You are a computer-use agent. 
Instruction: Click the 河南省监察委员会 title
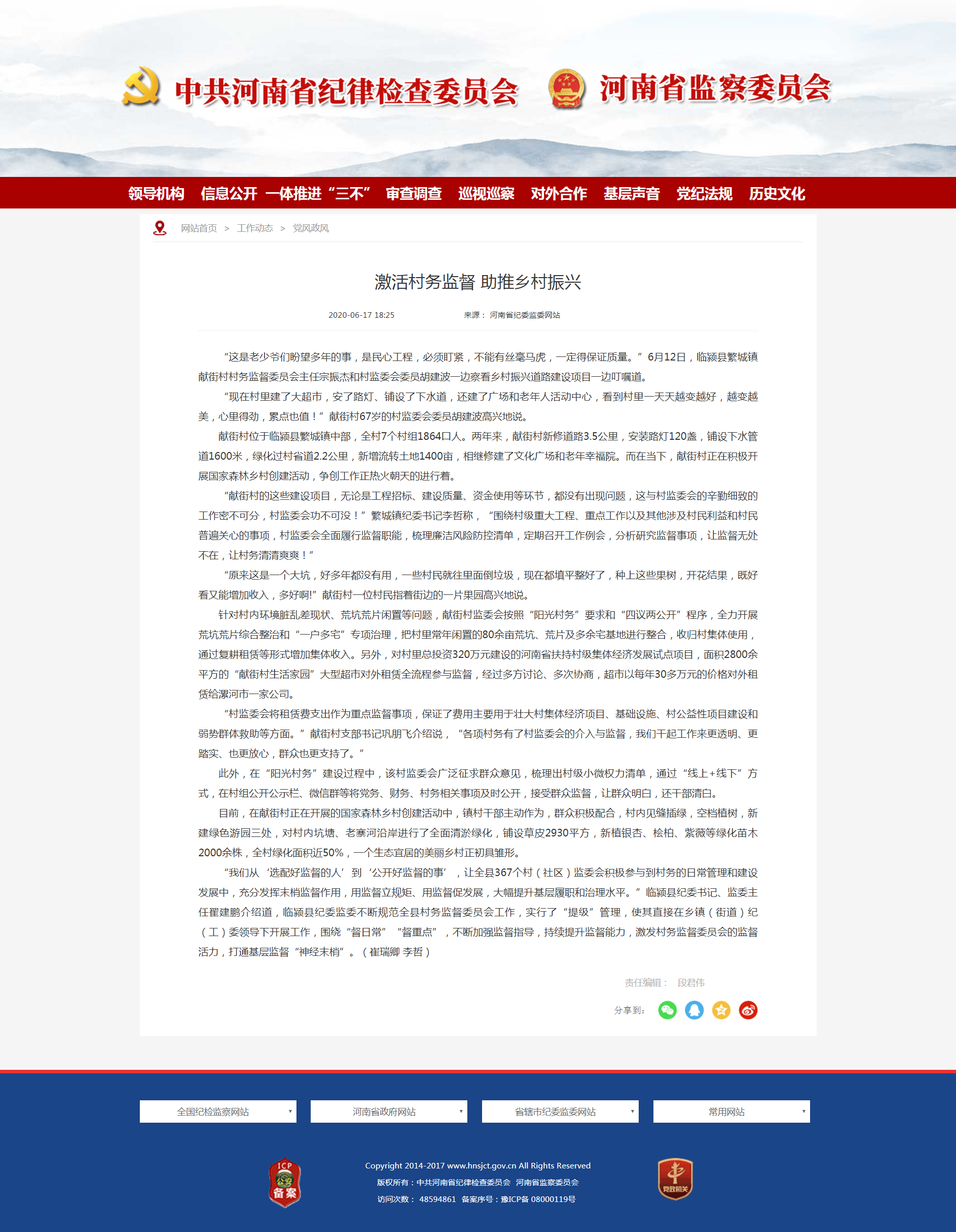tap(715, 88)
